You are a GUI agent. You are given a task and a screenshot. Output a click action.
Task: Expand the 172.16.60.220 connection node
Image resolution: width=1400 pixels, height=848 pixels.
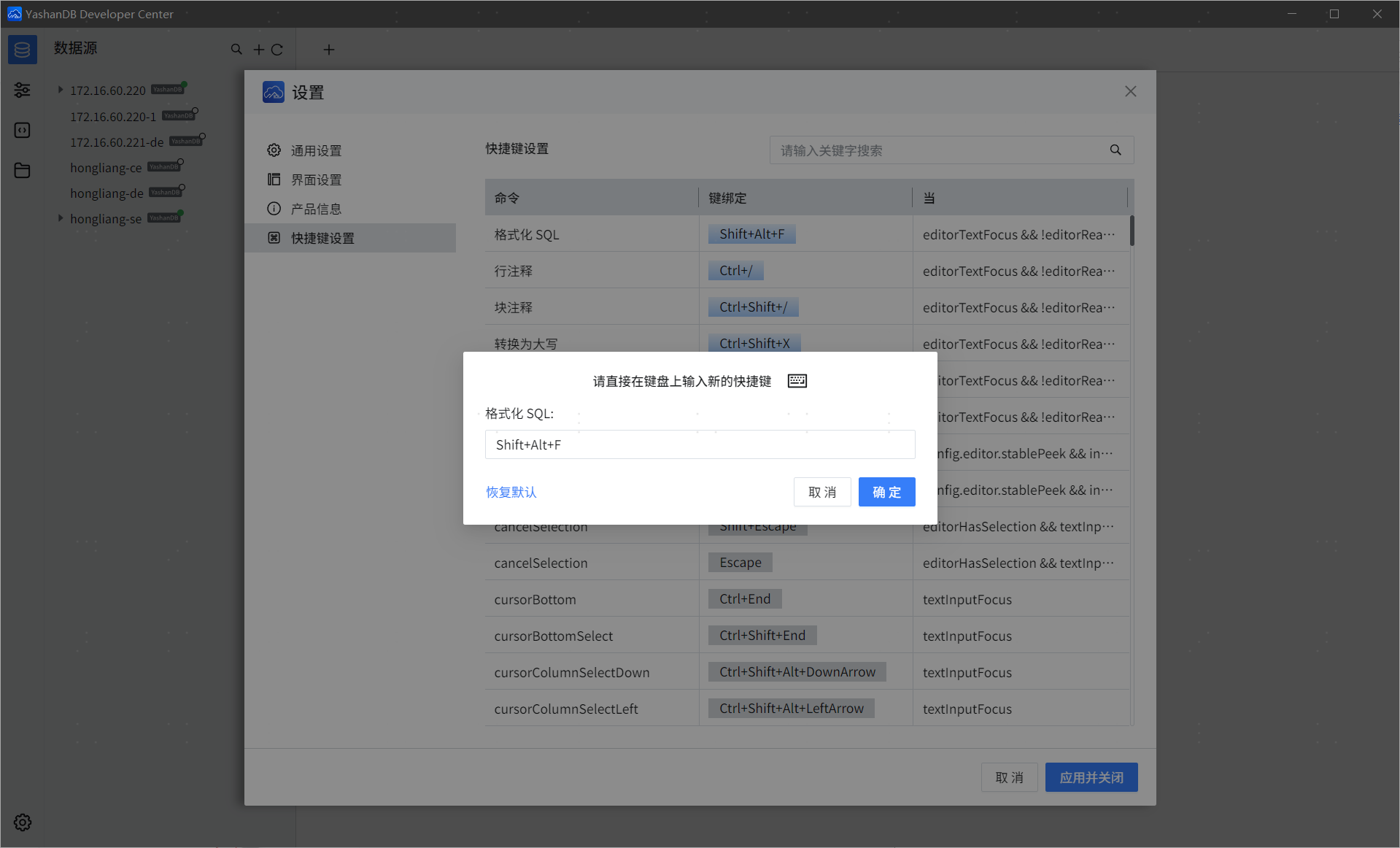(x=61, y=90)
